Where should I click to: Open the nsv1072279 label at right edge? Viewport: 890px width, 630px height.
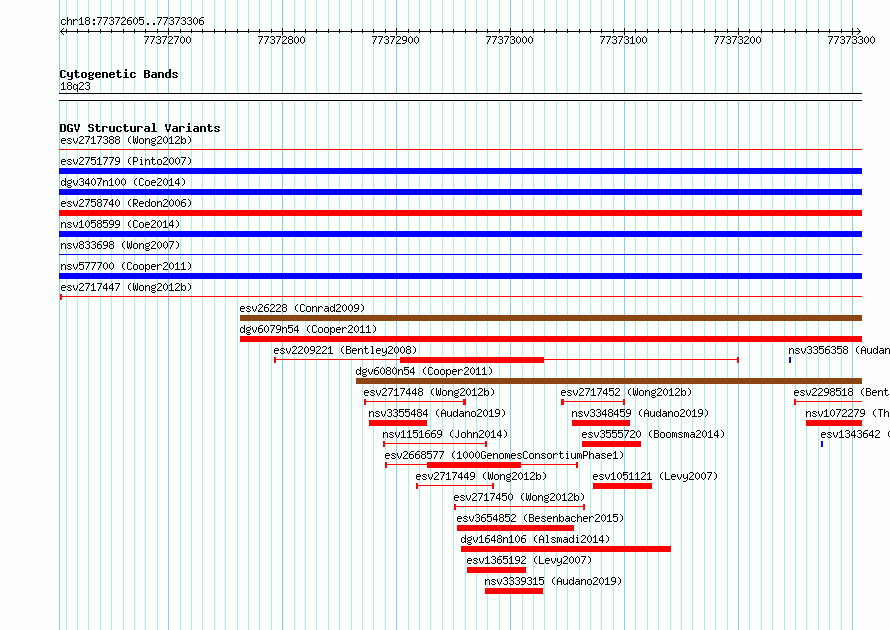pyautogui.click(x=847, y=413)
